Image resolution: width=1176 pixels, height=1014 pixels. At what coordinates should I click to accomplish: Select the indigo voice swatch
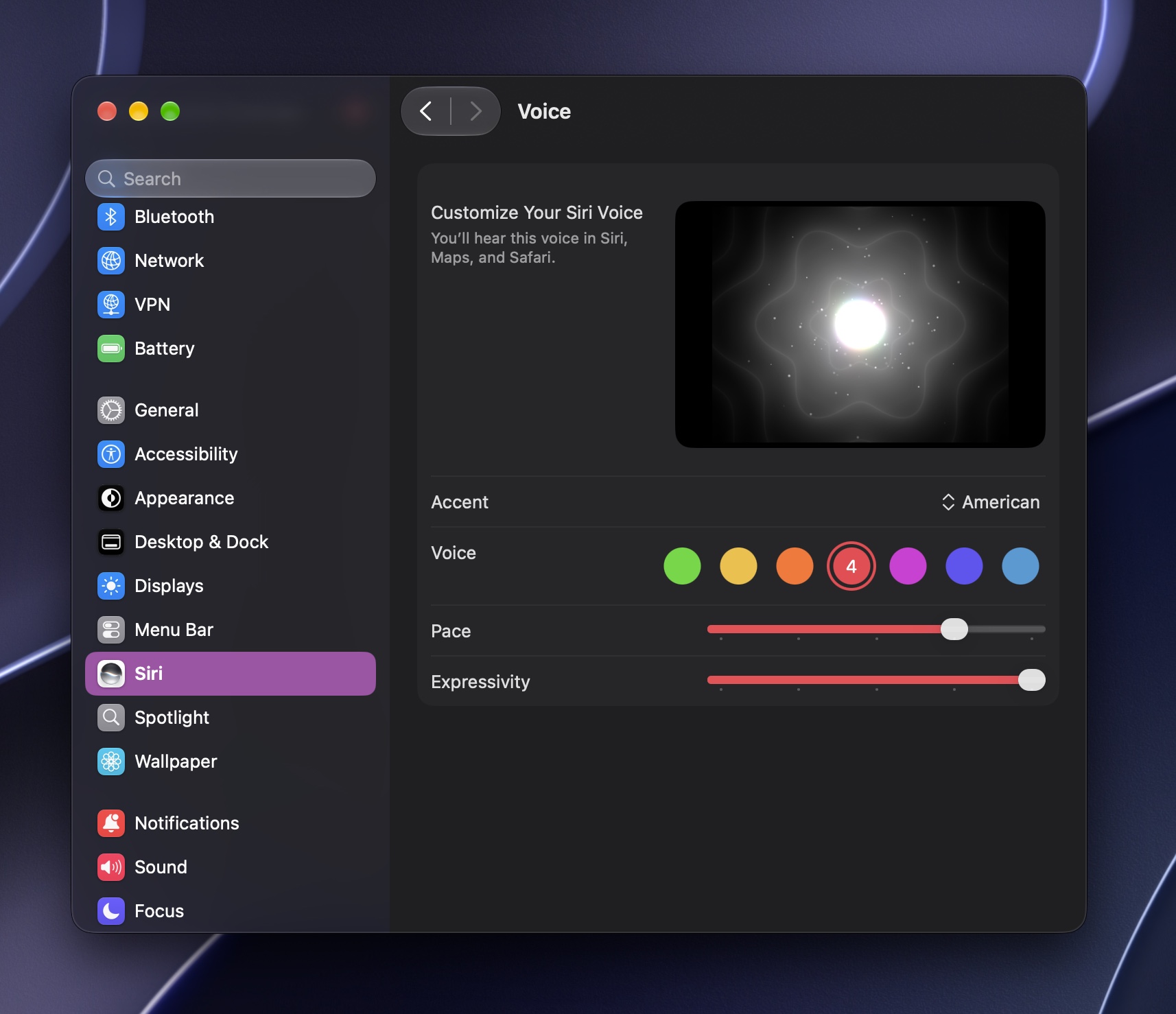(964, 566)
